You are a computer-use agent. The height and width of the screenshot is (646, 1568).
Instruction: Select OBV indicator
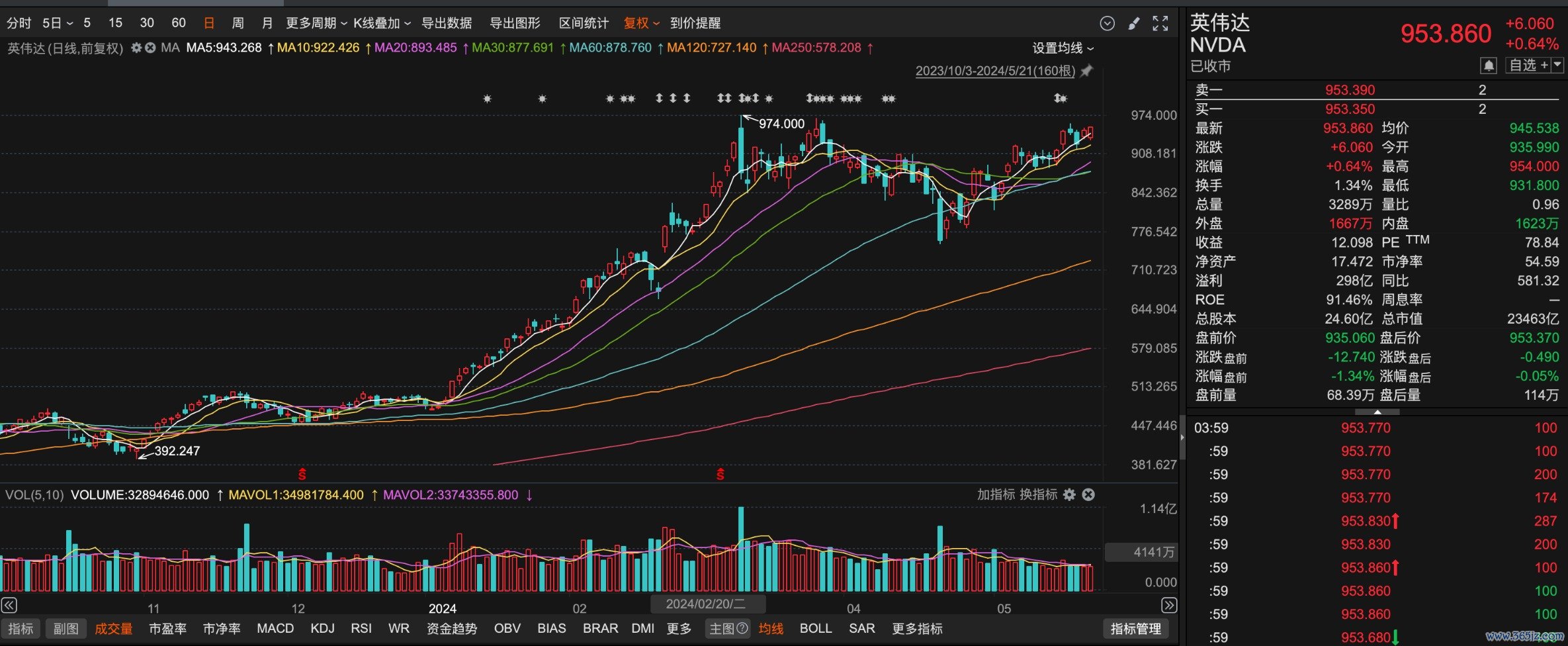click(507, 629)
